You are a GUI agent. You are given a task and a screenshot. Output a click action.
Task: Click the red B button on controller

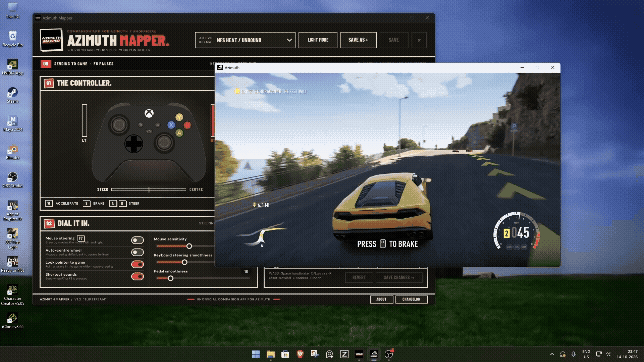coord(187,125)
